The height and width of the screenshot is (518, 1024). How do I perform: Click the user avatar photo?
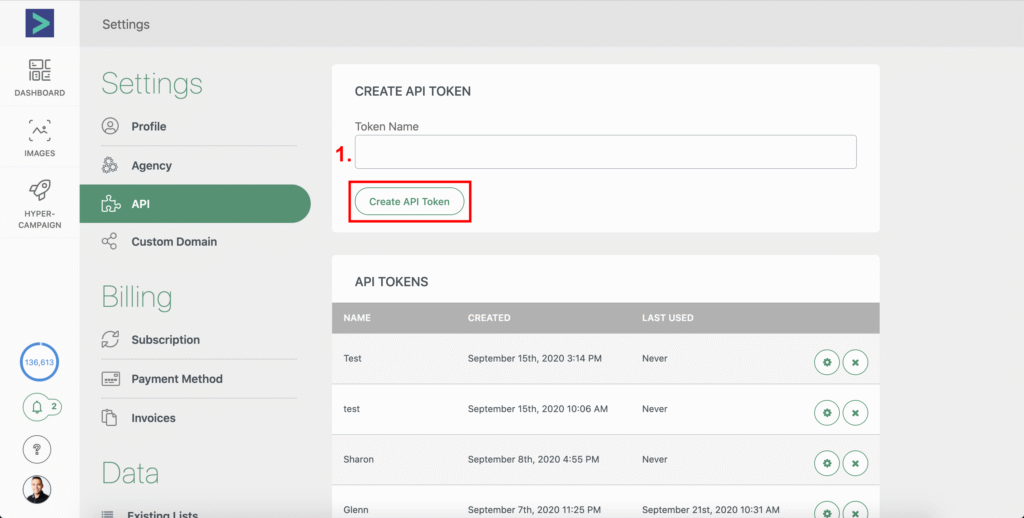[x=37, y=489]
